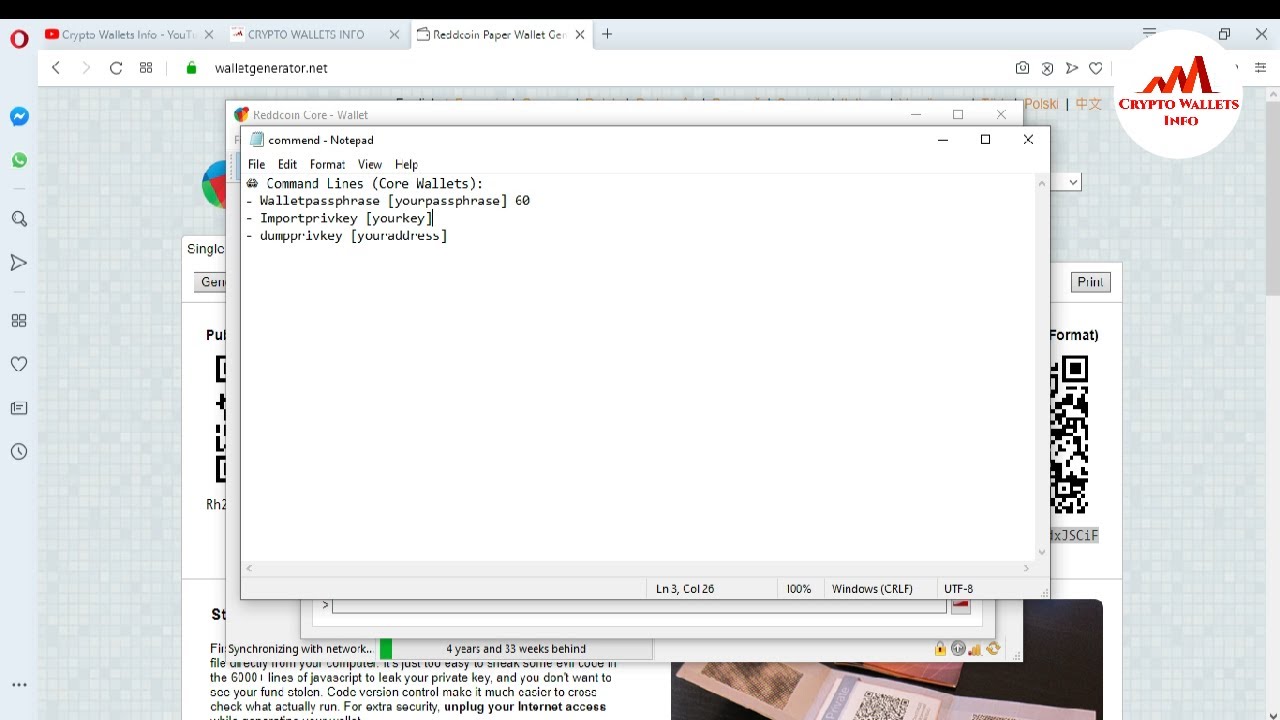Open a new browser tab
The height and width of the screenshot is (720, 1280).
click(x=607, y=34)
